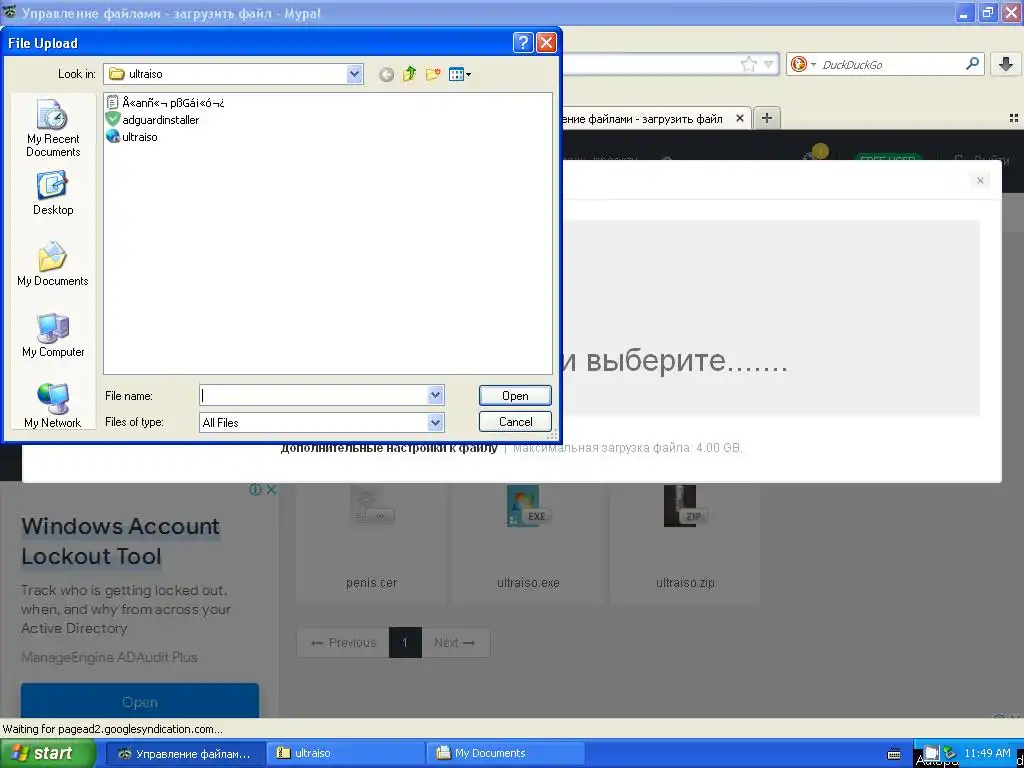The image size is (1024, 768).
Task: Close the upload modal with X
Action: coord(980,180)
